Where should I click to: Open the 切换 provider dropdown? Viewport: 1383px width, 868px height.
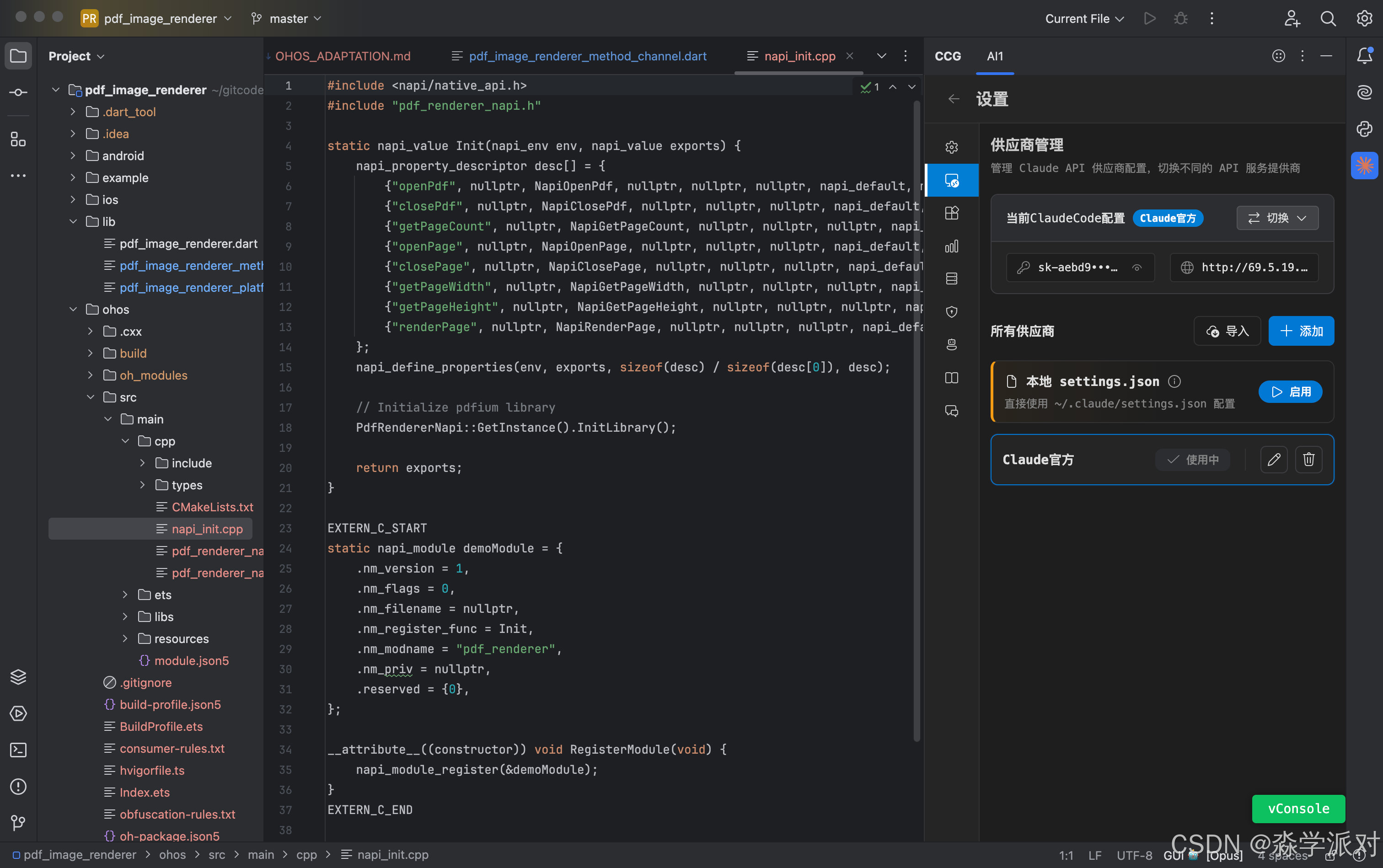click(1277, 218)
